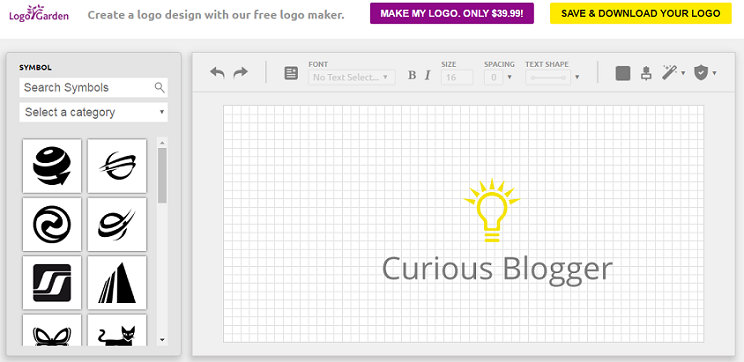Expand the magic wand dropdown arrow
Screen dimensions: 744x362
(x=683, y=73)
